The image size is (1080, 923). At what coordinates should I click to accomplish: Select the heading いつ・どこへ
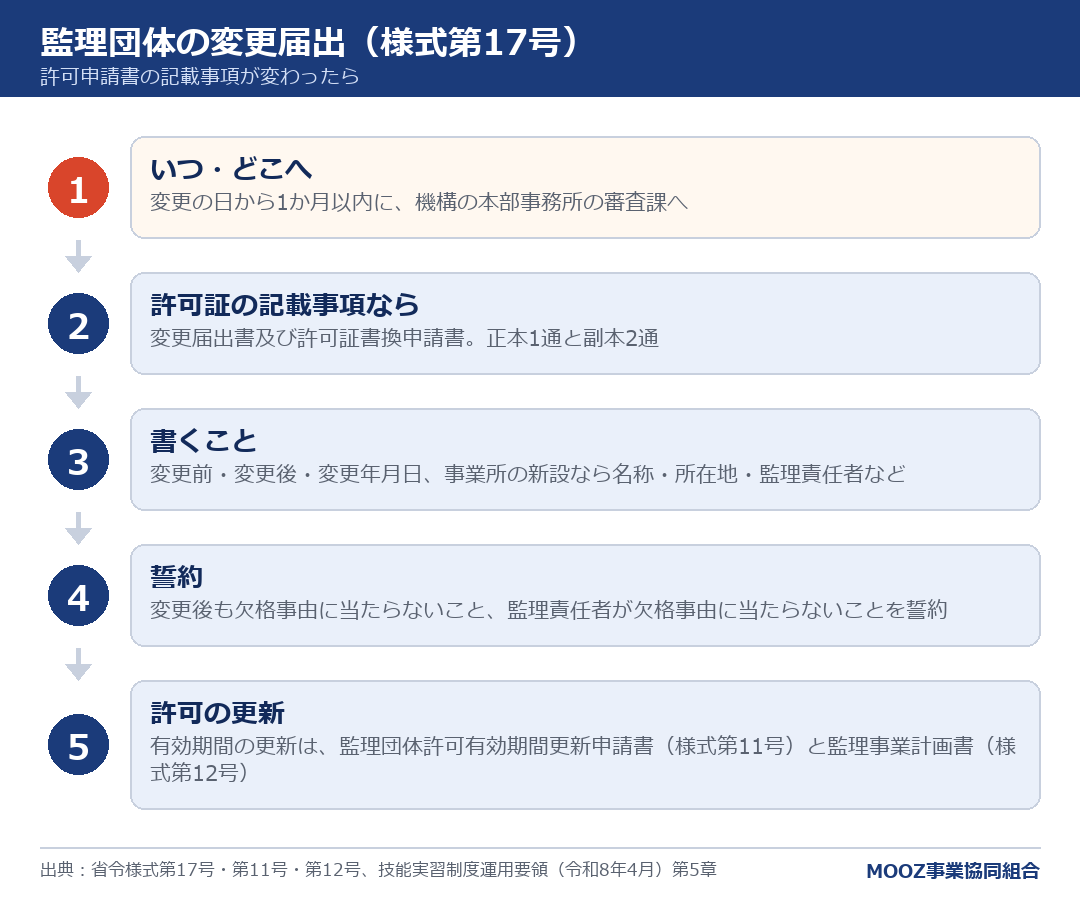(x=231, y=169)
